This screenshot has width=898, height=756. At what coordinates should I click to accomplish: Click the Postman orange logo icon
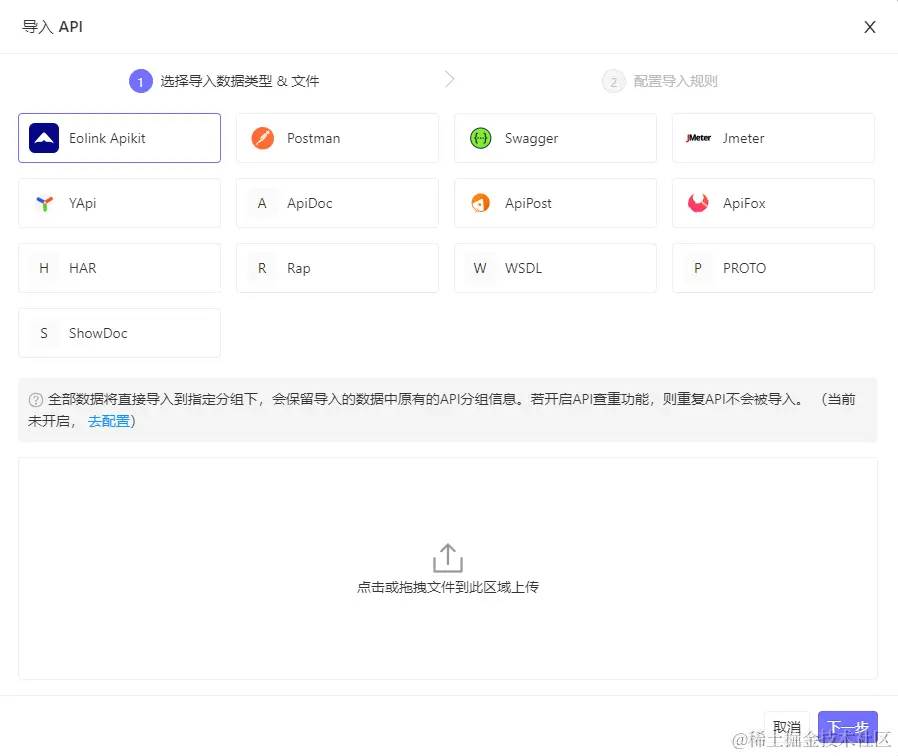click(262, 138)
